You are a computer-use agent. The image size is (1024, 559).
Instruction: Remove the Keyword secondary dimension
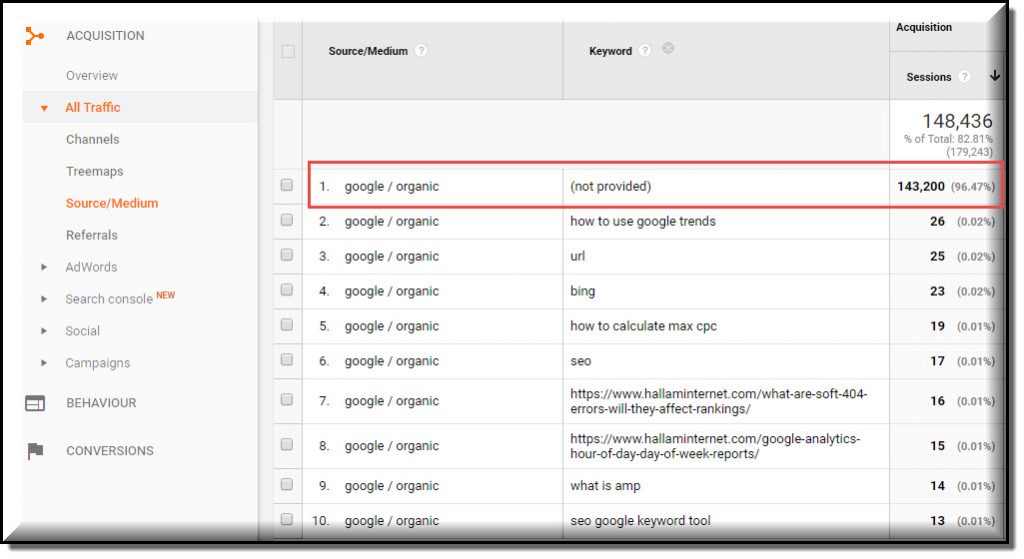(668, 48)
